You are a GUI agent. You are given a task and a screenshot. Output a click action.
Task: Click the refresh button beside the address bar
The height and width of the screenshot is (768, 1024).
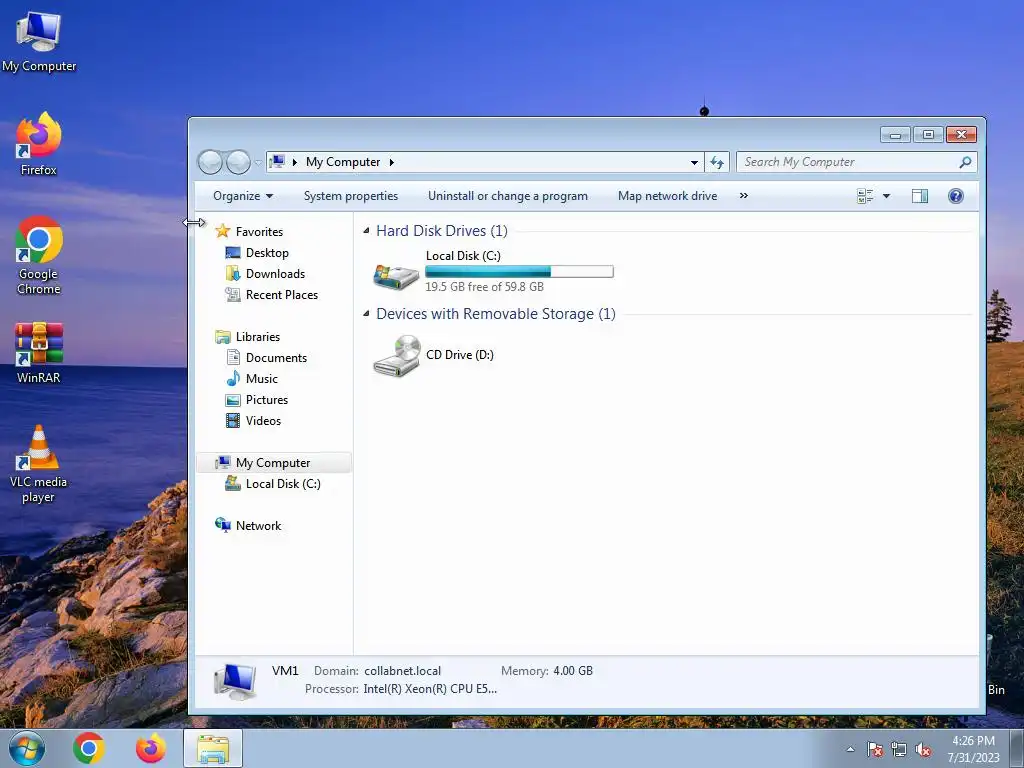click(x=717, y=162)
